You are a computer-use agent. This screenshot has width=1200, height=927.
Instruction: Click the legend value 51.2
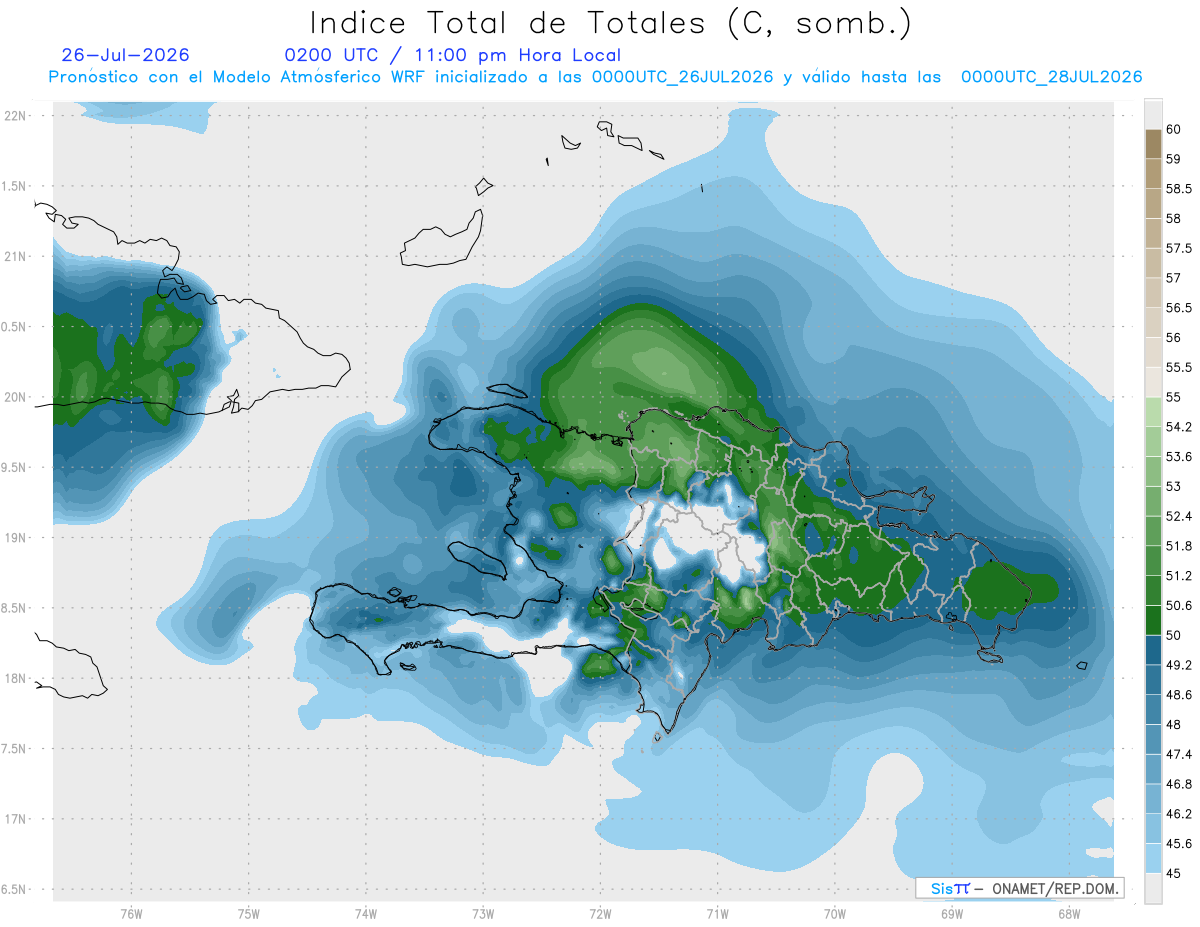[1180, 575]
